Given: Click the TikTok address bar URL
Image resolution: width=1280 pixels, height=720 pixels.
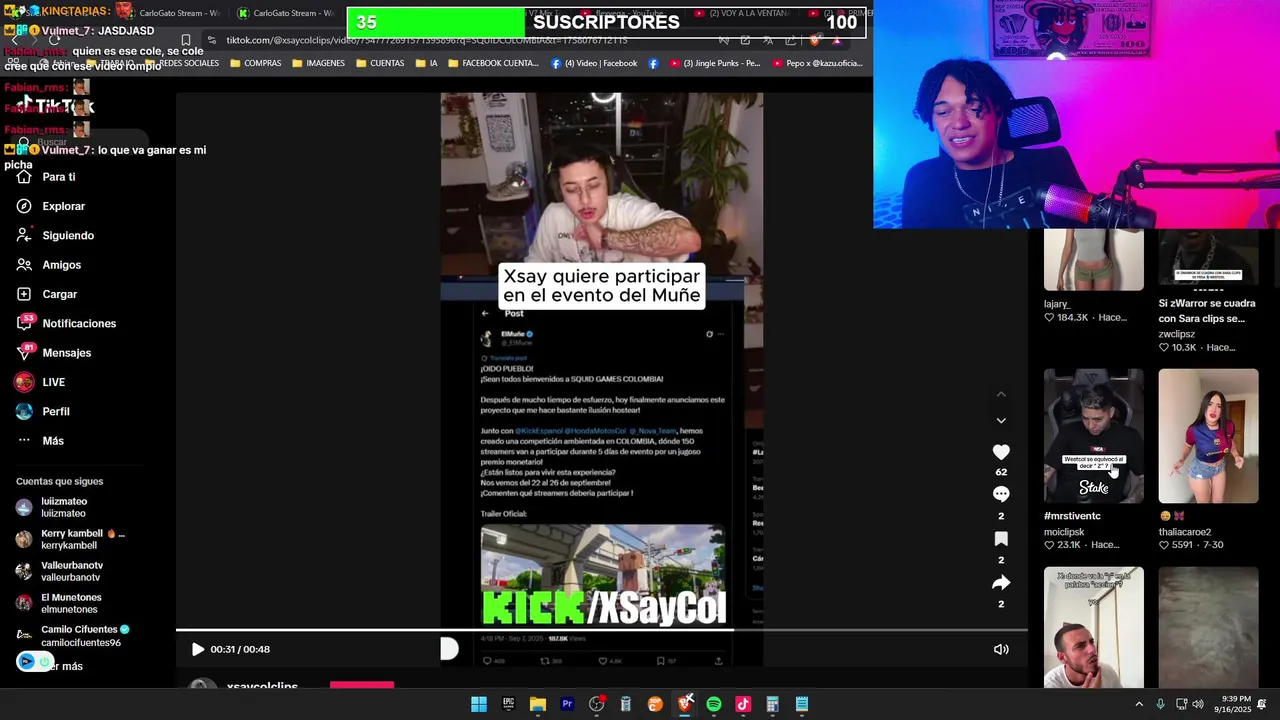Looking at the screenshot, I should [x=427, y=40].
